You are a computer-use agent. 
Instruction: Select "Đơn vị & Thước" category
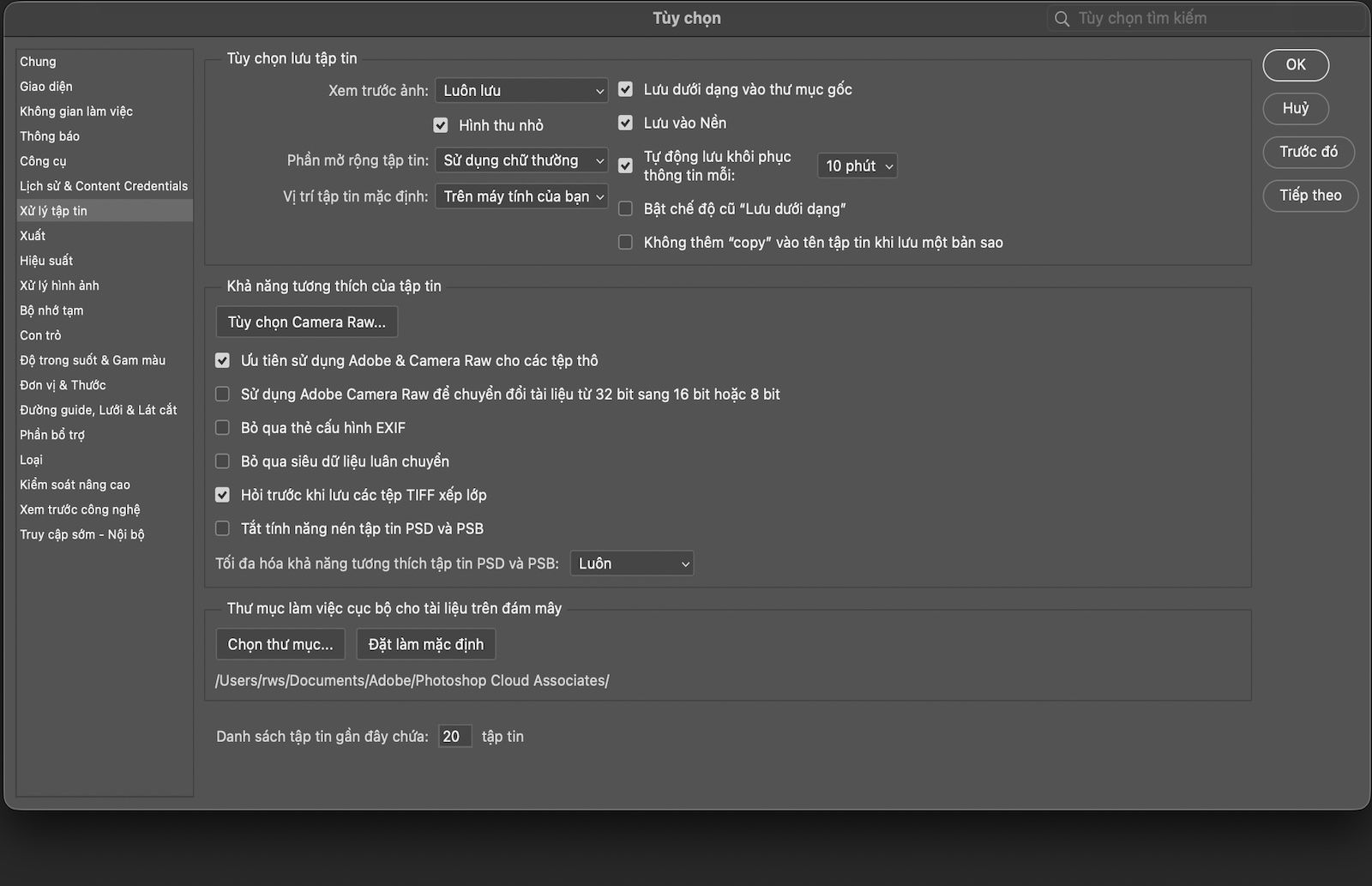pyautogui.click(x=105, y=385)
